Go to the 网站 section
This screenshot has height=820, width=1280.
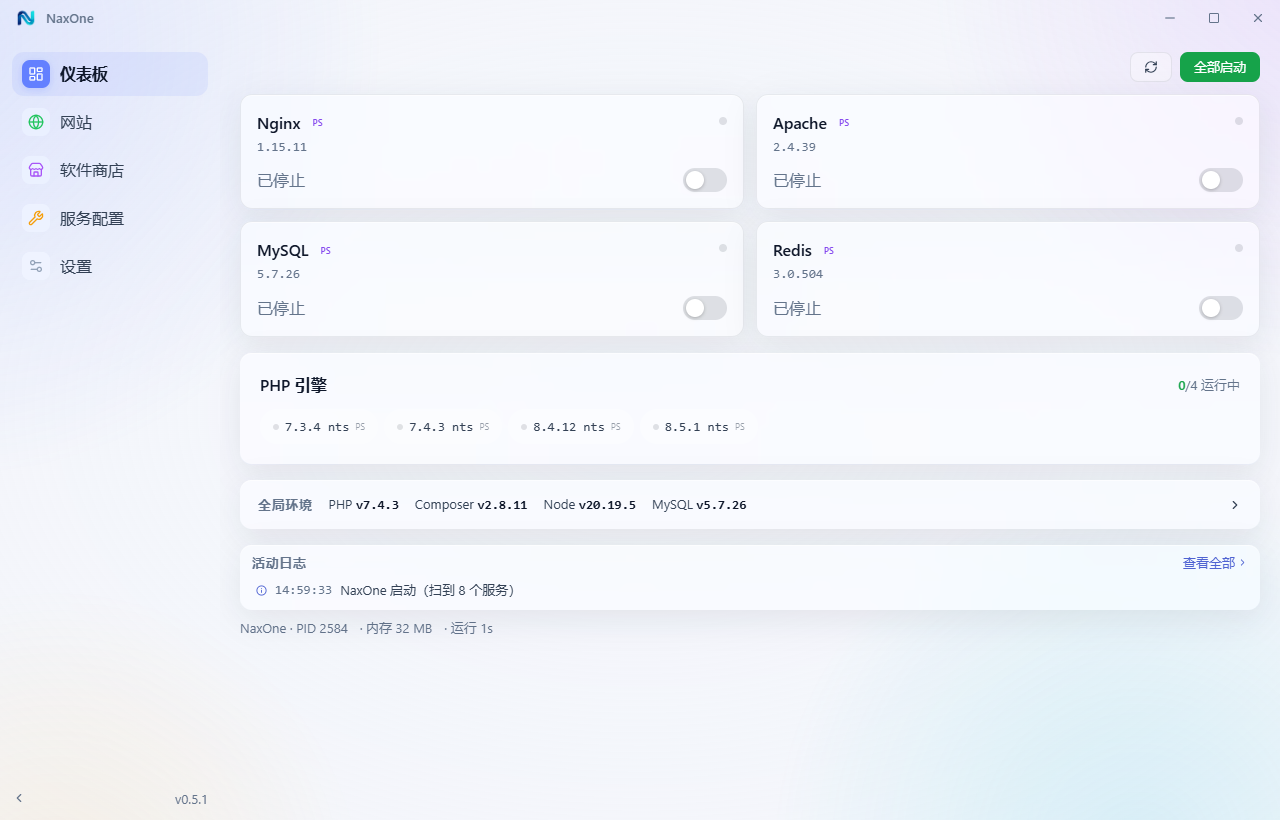(110, 122)
